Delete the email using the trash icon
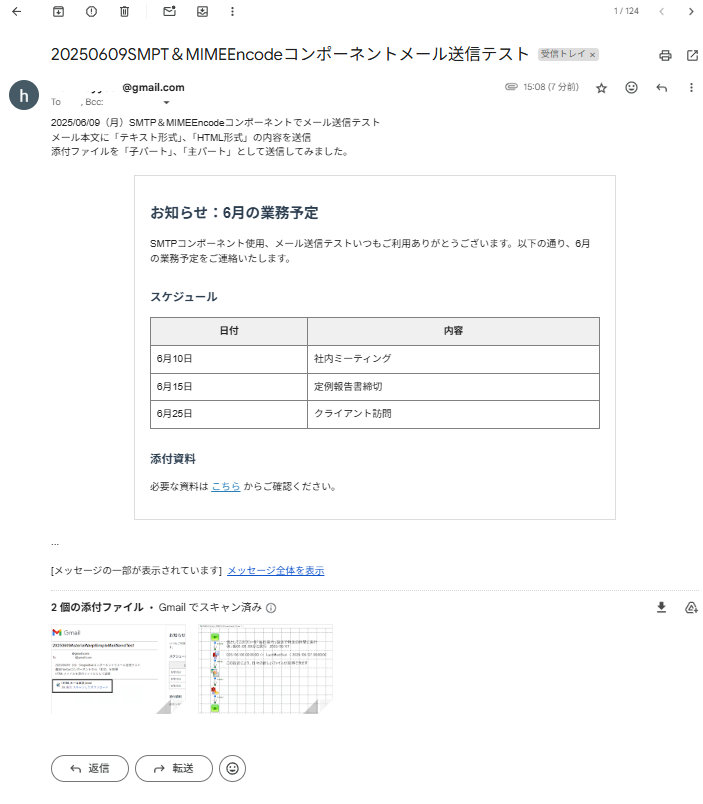The width and height of the screenshot is (703, 804). (x=124, y=11)
